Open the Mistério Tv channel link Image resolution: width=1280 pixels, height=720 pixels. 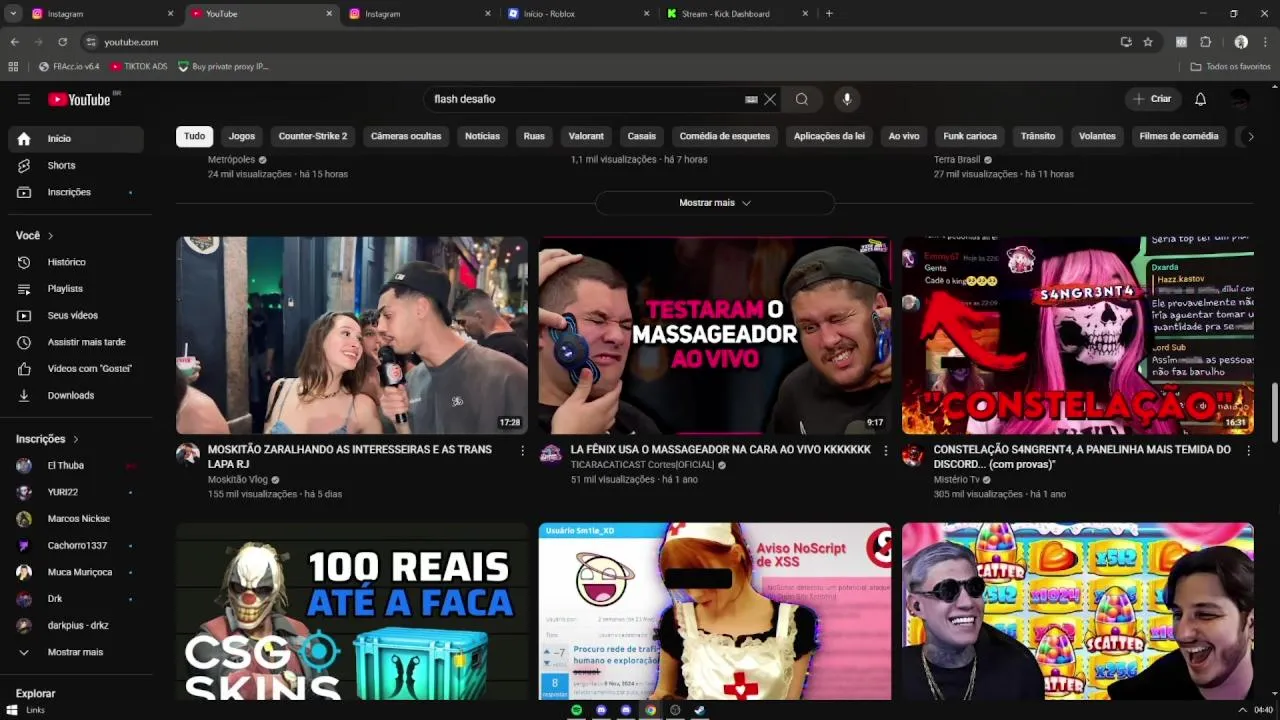click(x=956, y=480)
